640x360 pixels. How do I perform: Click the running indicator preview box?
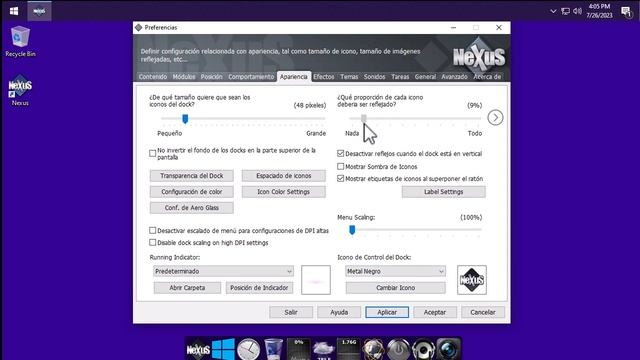tap(316, 280)
